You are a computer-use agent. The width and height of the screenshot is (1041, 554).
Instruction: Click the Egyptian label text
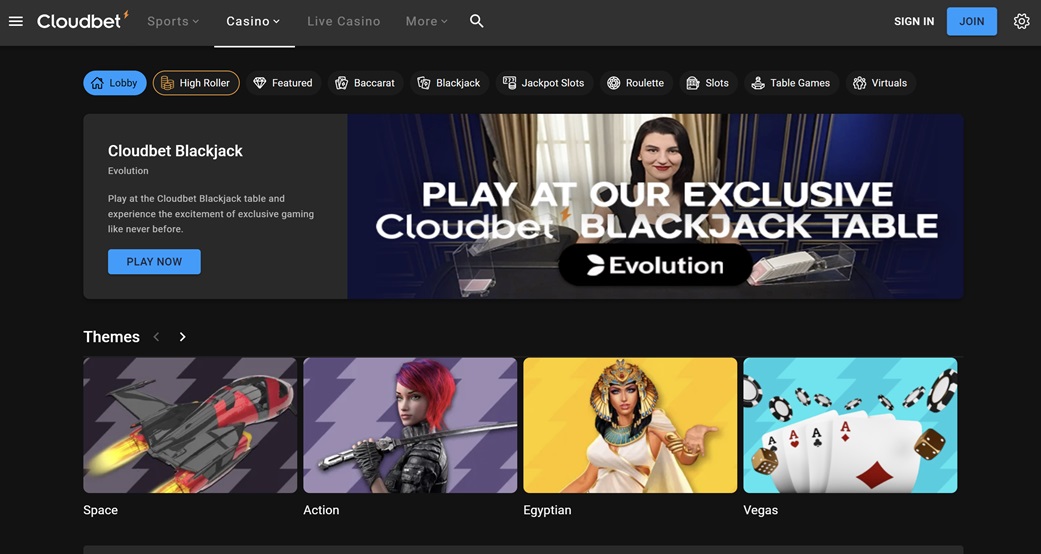click(x=547, y=510)
